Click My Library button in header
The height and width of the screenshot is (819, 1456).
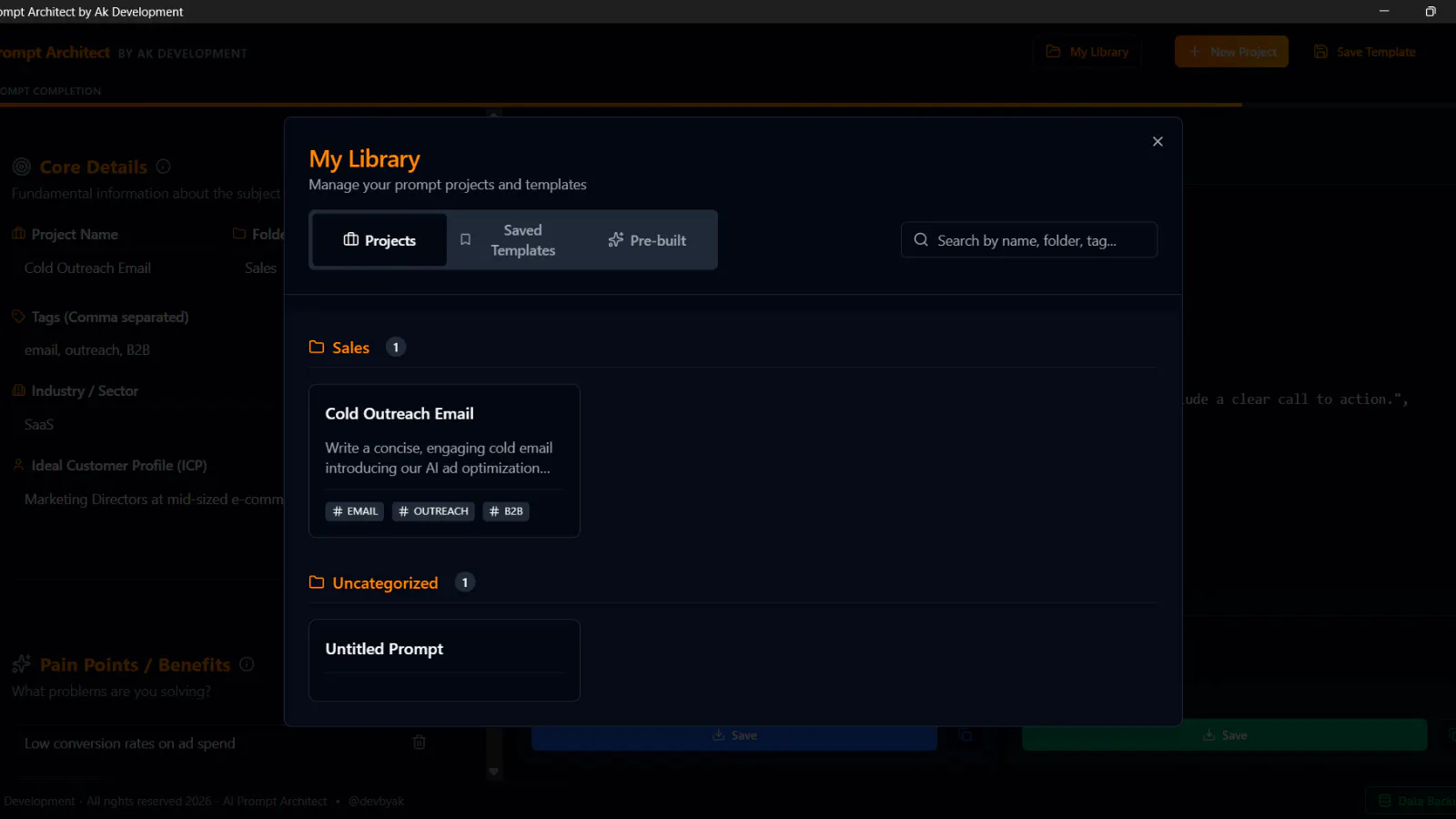(1087, 52)
